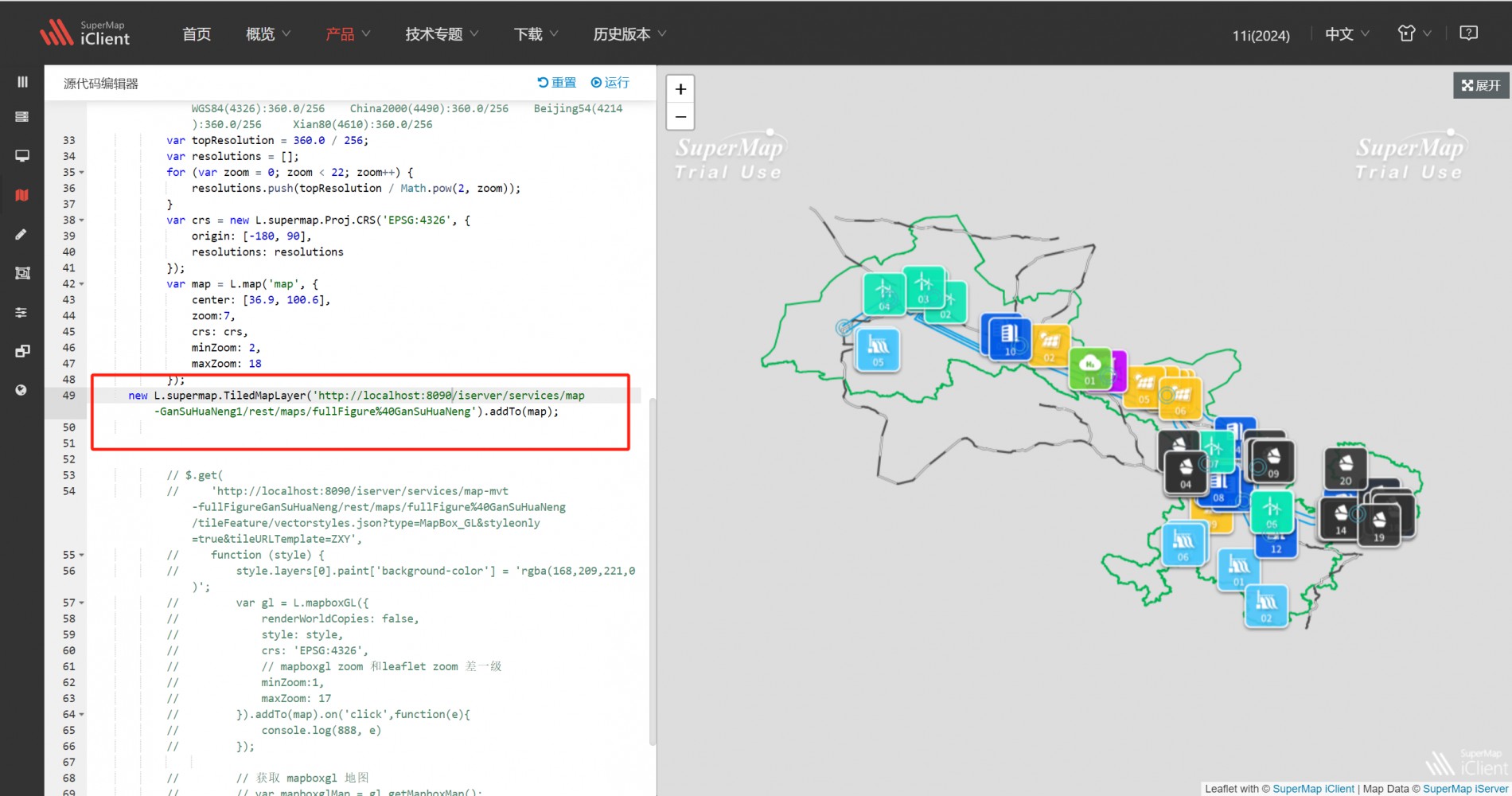Open the 中文 language dropdown

[1346, 34]
